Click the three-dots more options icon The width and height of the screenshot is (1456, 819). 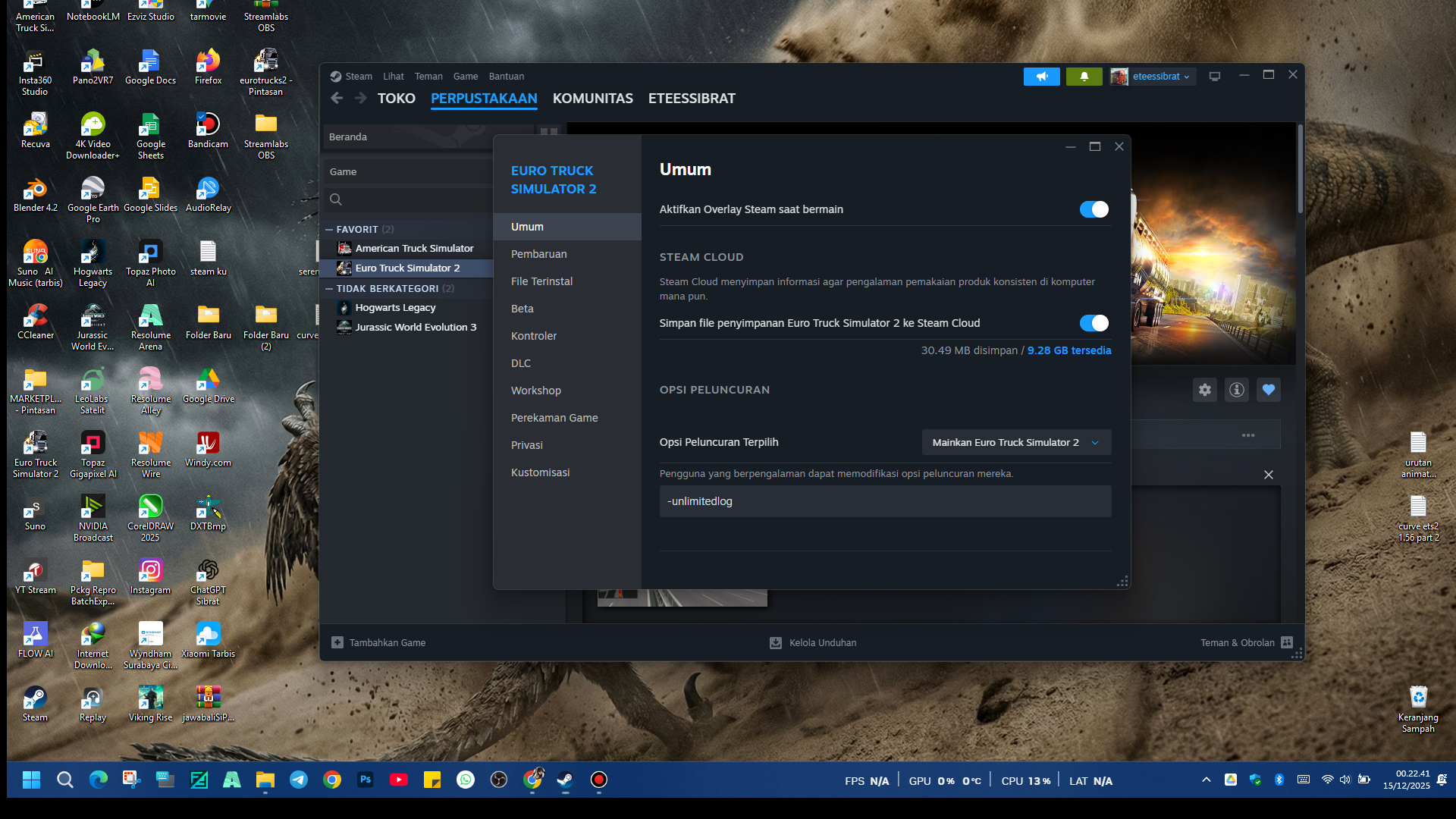pyautogui.click(x=1248, y=435)
